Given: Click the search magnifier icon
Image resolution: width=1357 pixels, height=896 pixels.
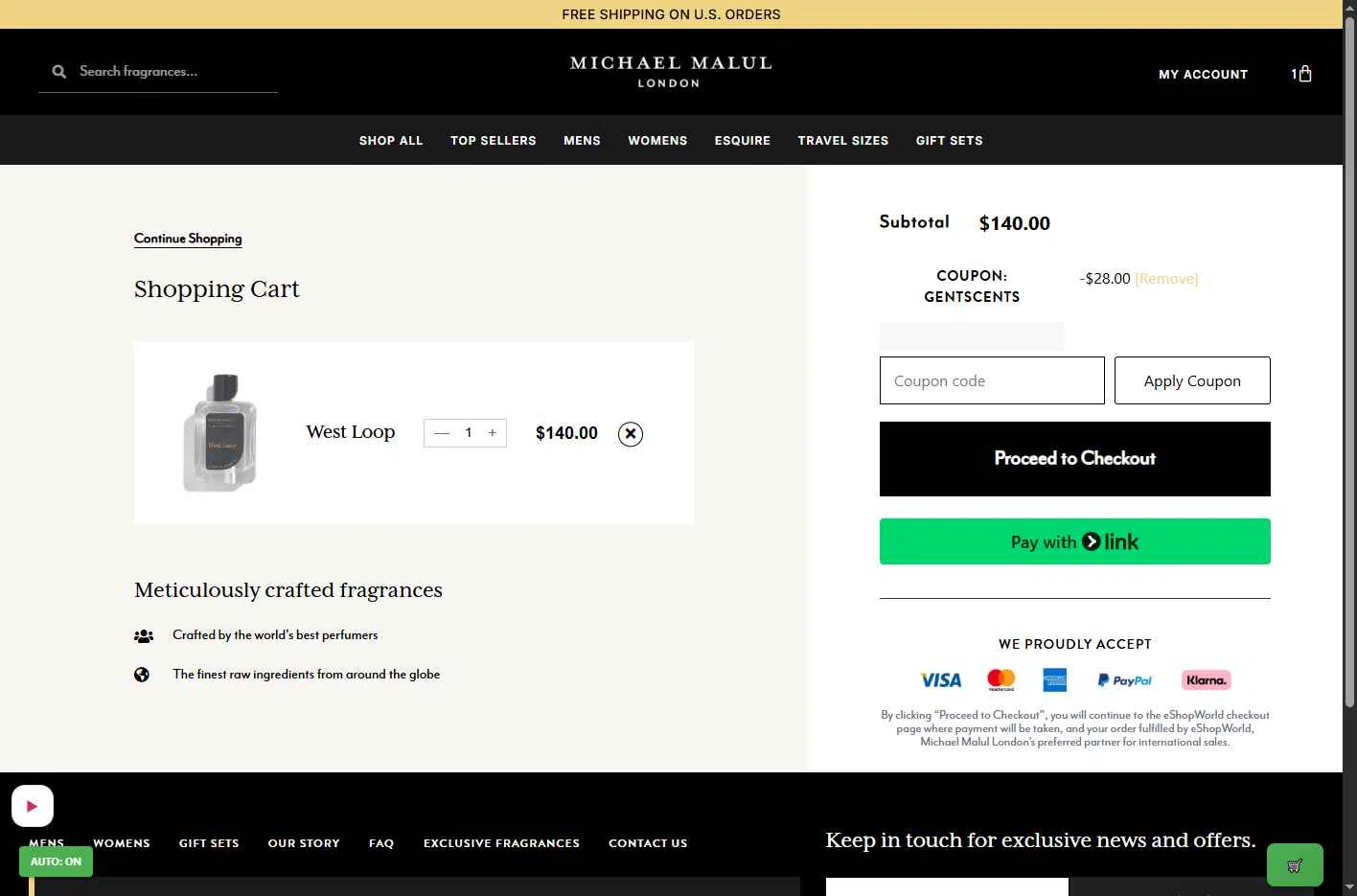Looking at the screenshot, I should coord(59,72).
